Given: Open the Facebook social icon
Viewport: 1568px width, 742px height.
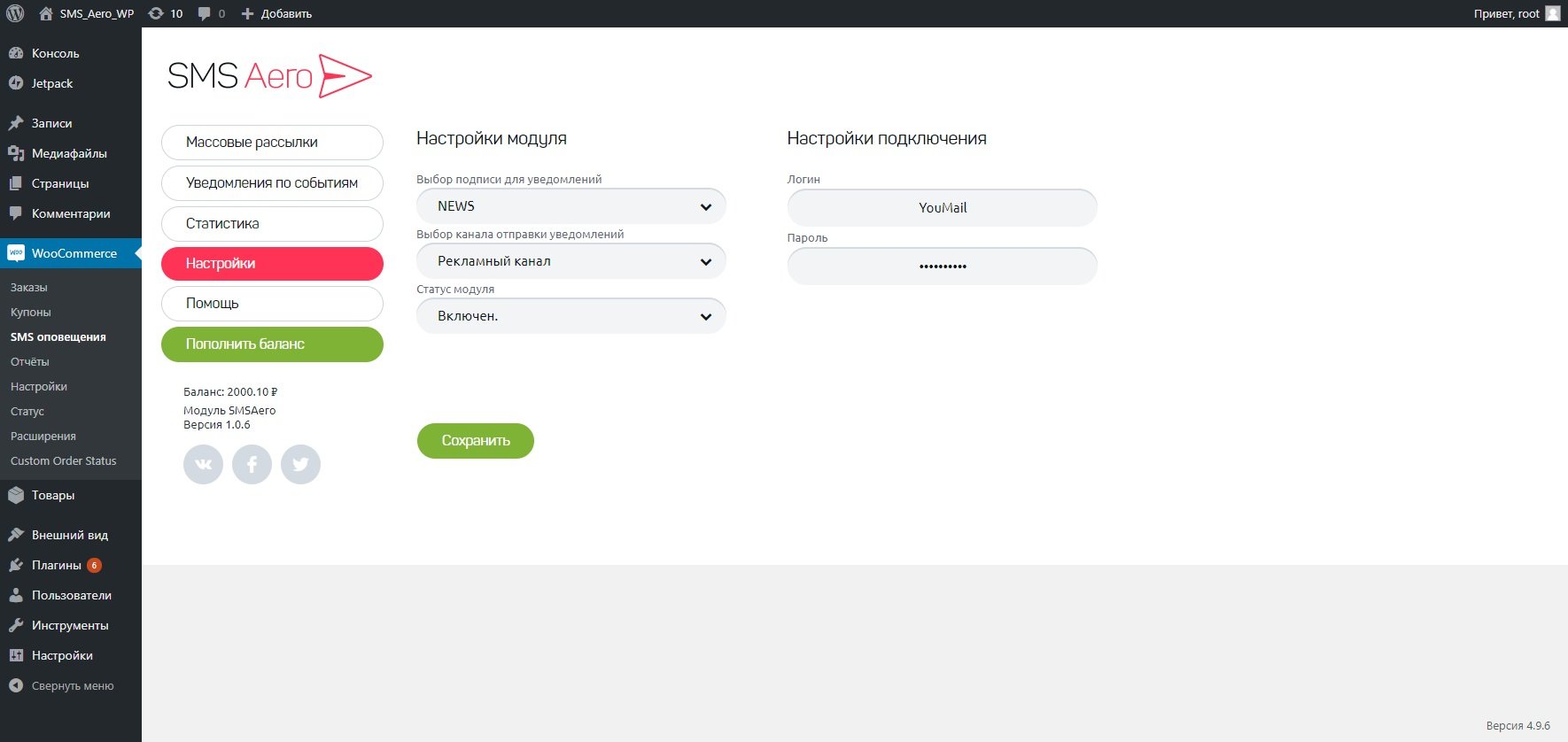Looking at the screenshot, I should (252, 464).
